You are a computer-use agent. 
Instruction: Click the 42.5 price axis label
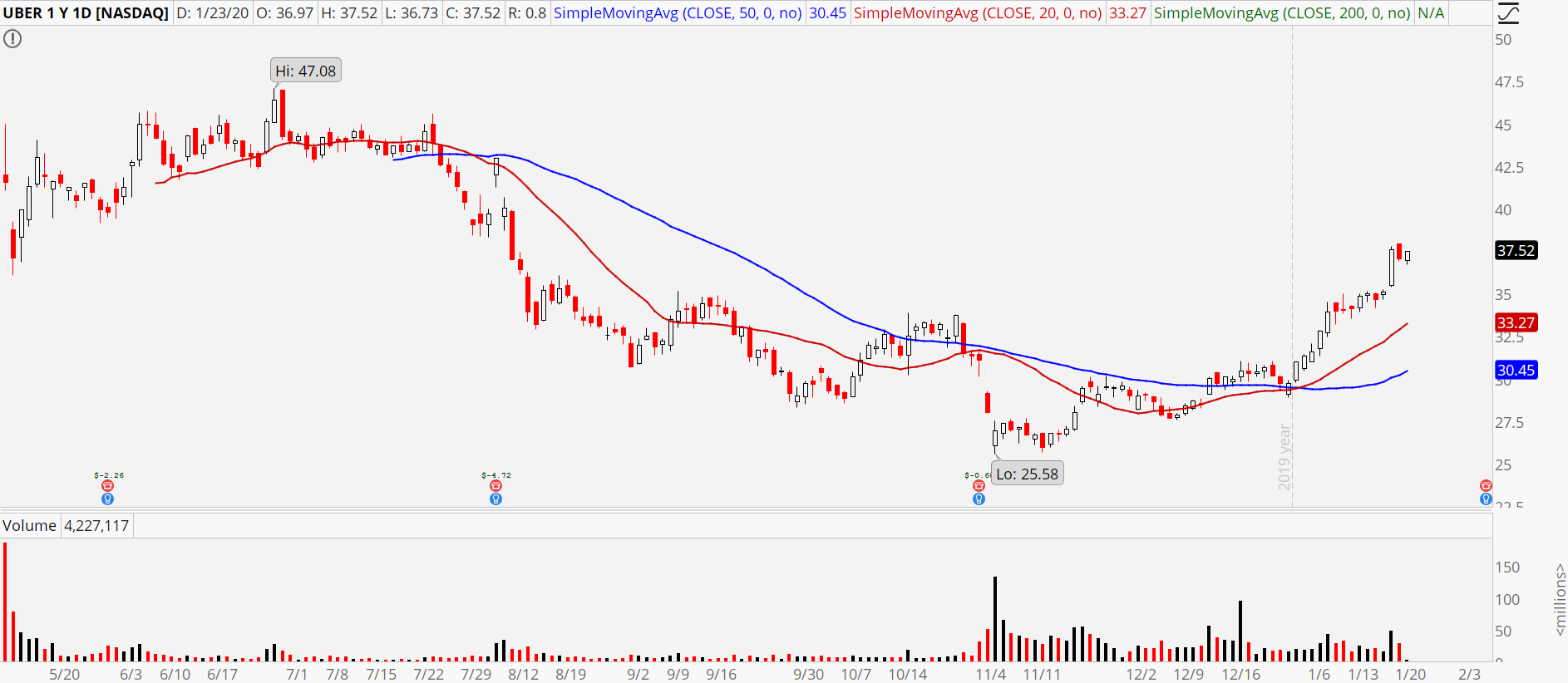click(1509, 168)
